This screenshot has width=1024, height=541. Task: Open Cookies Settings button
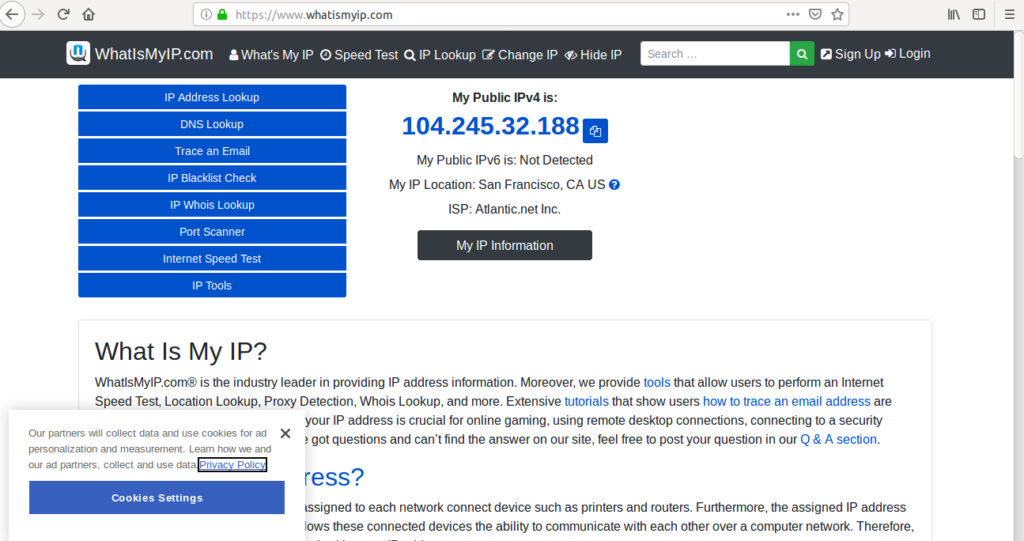coord(157,497)
